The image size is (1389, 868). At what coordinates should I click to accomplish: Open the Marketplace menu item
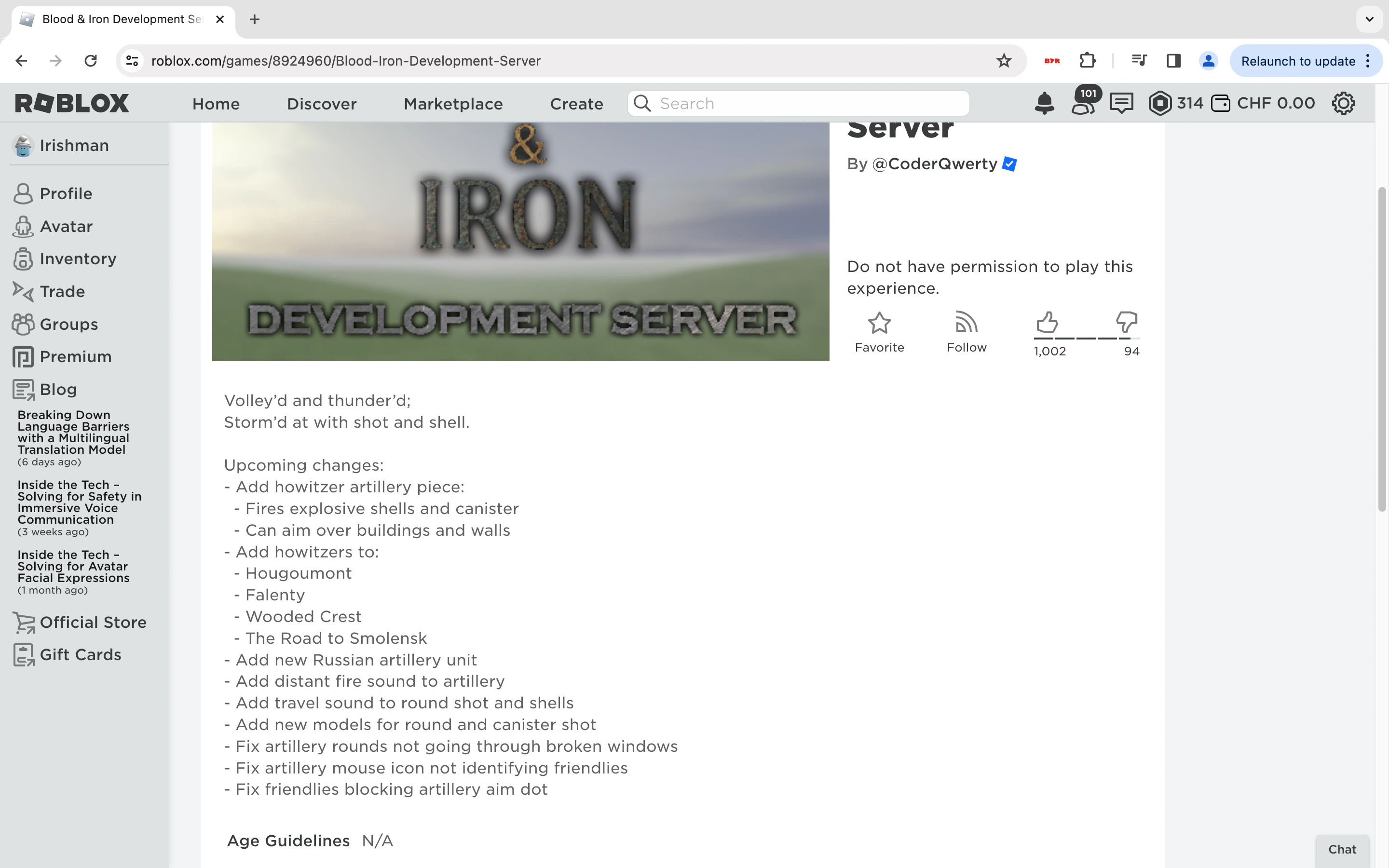[453, 104]
